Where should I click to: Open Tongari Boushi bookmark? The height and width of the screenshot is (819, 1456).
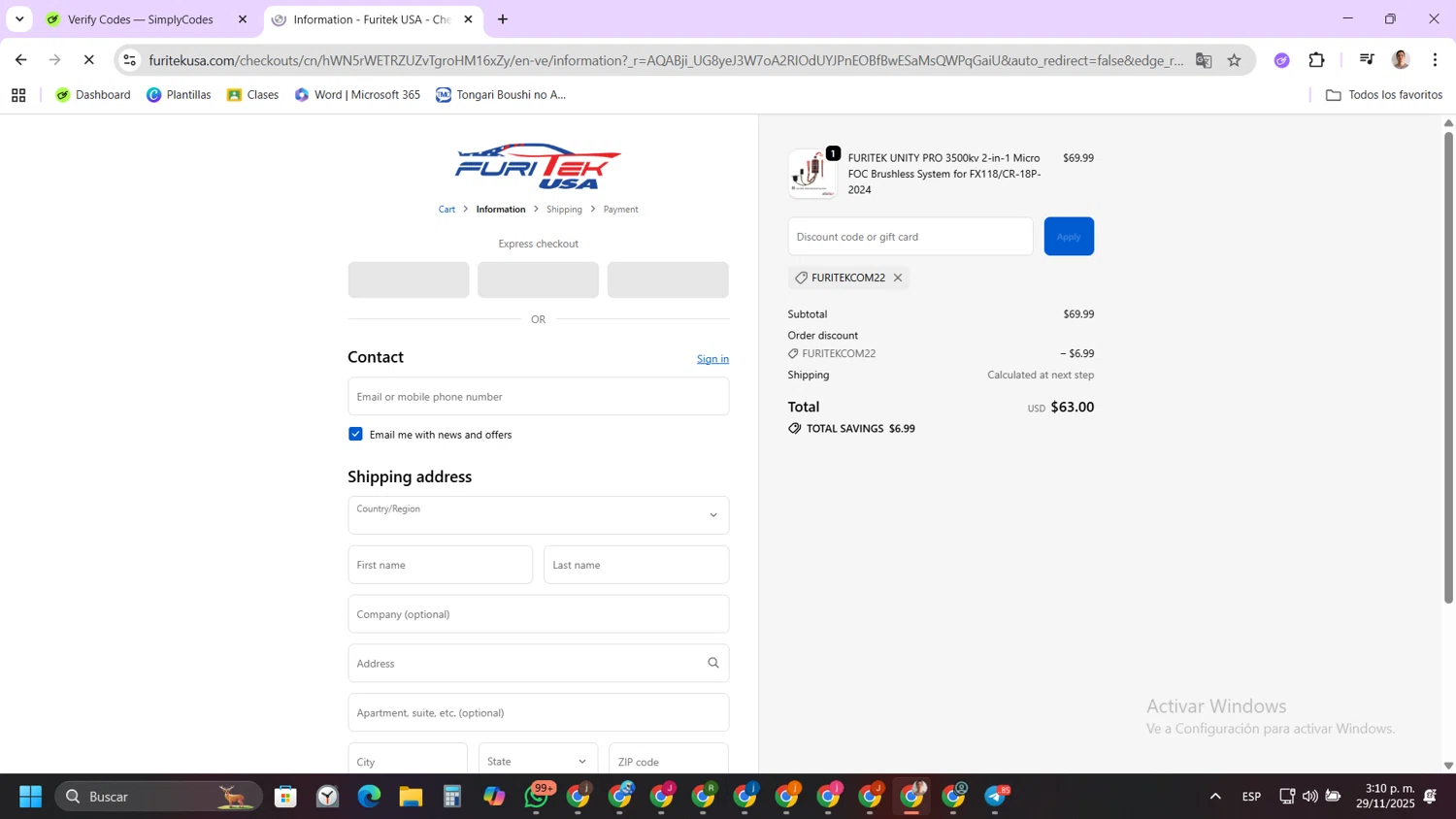(501, 95)
